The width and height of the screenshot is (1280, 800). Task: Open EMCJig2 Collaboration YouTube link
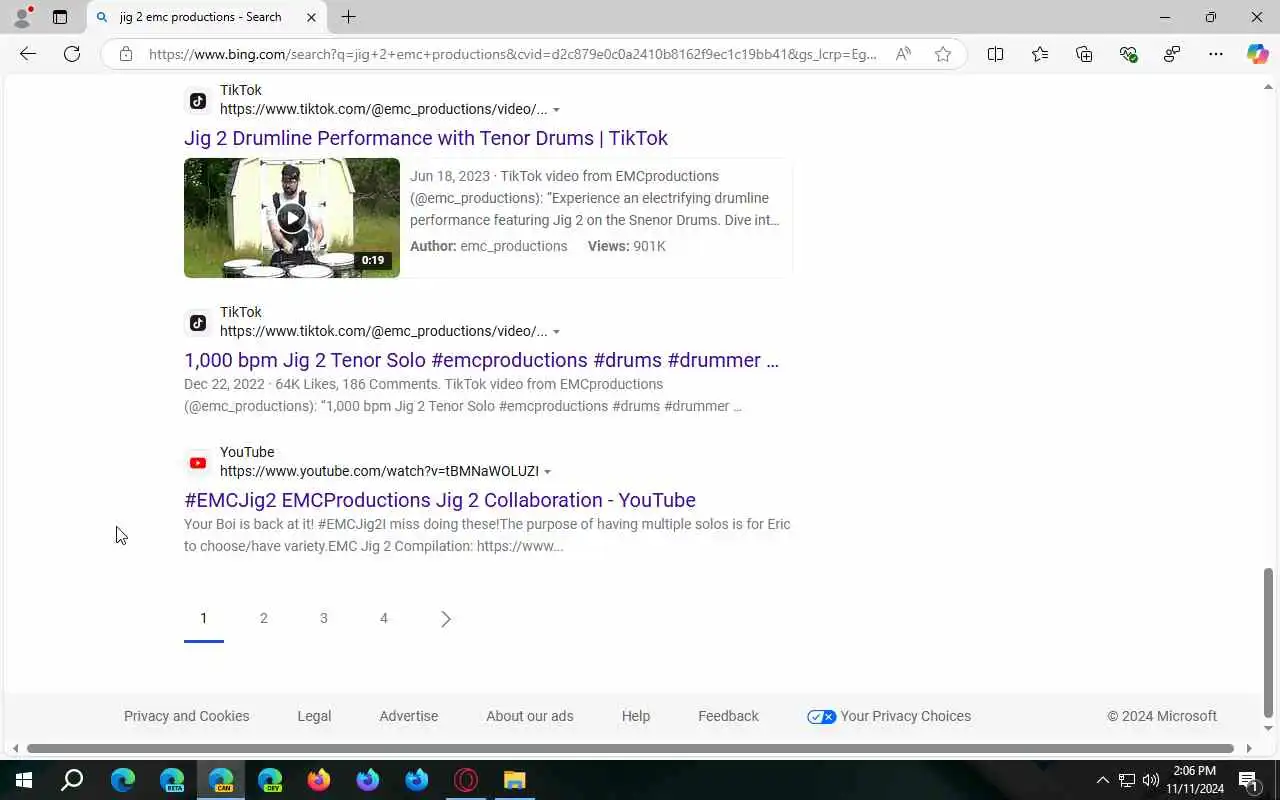(440, 500)
